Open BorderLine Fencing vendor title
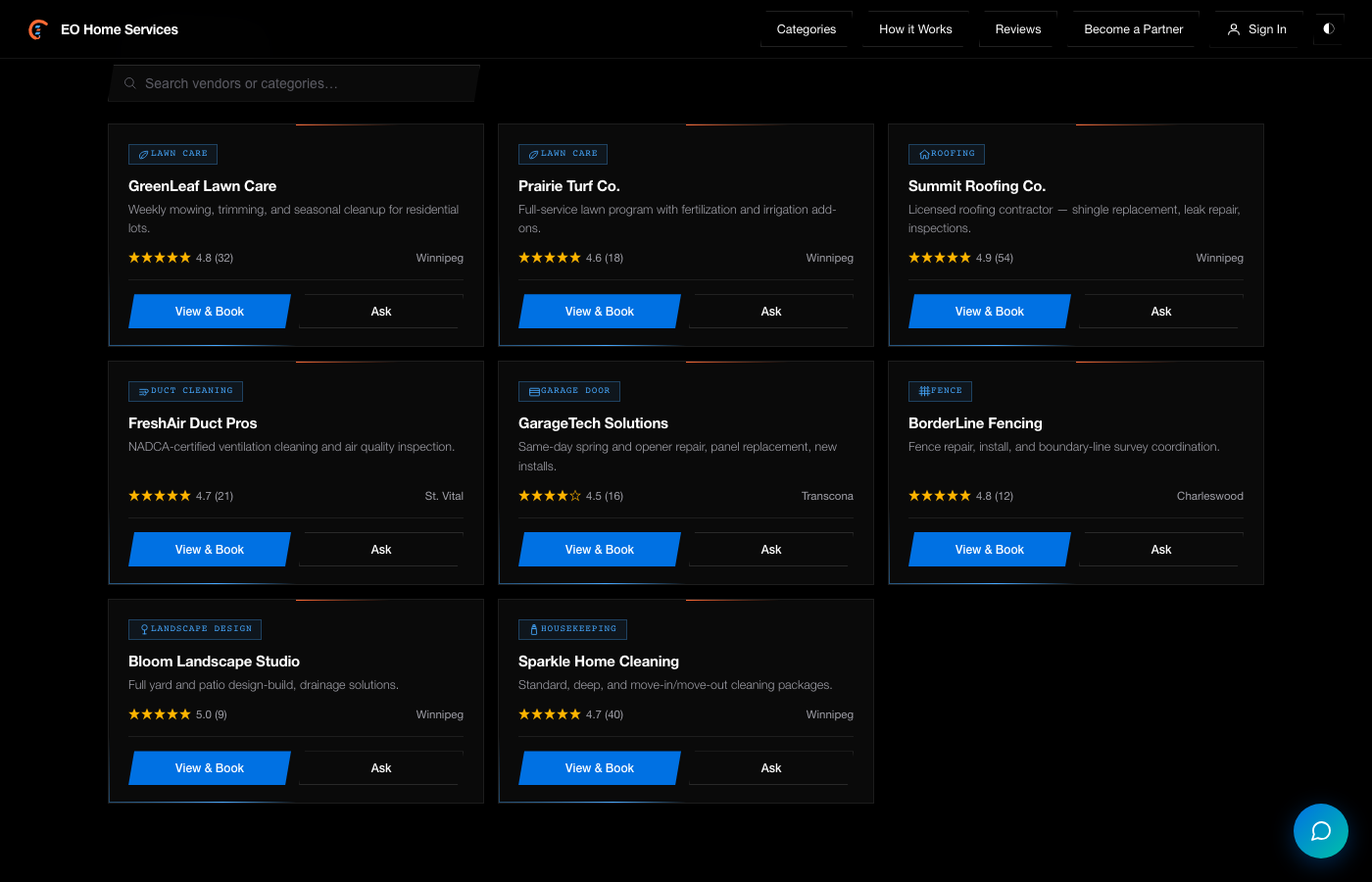The height and width of the screenshot is (882, 1372). tap(975, 423)
